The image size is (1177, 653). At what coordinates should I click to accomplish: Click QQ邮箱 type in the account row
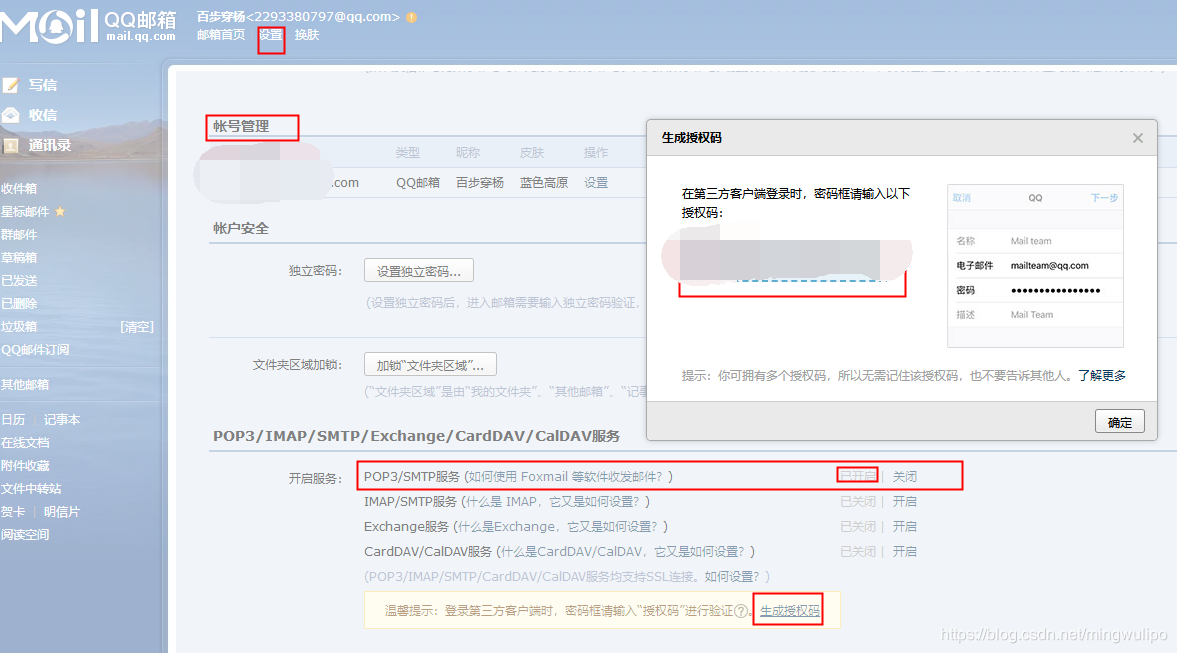pos(417,182)
